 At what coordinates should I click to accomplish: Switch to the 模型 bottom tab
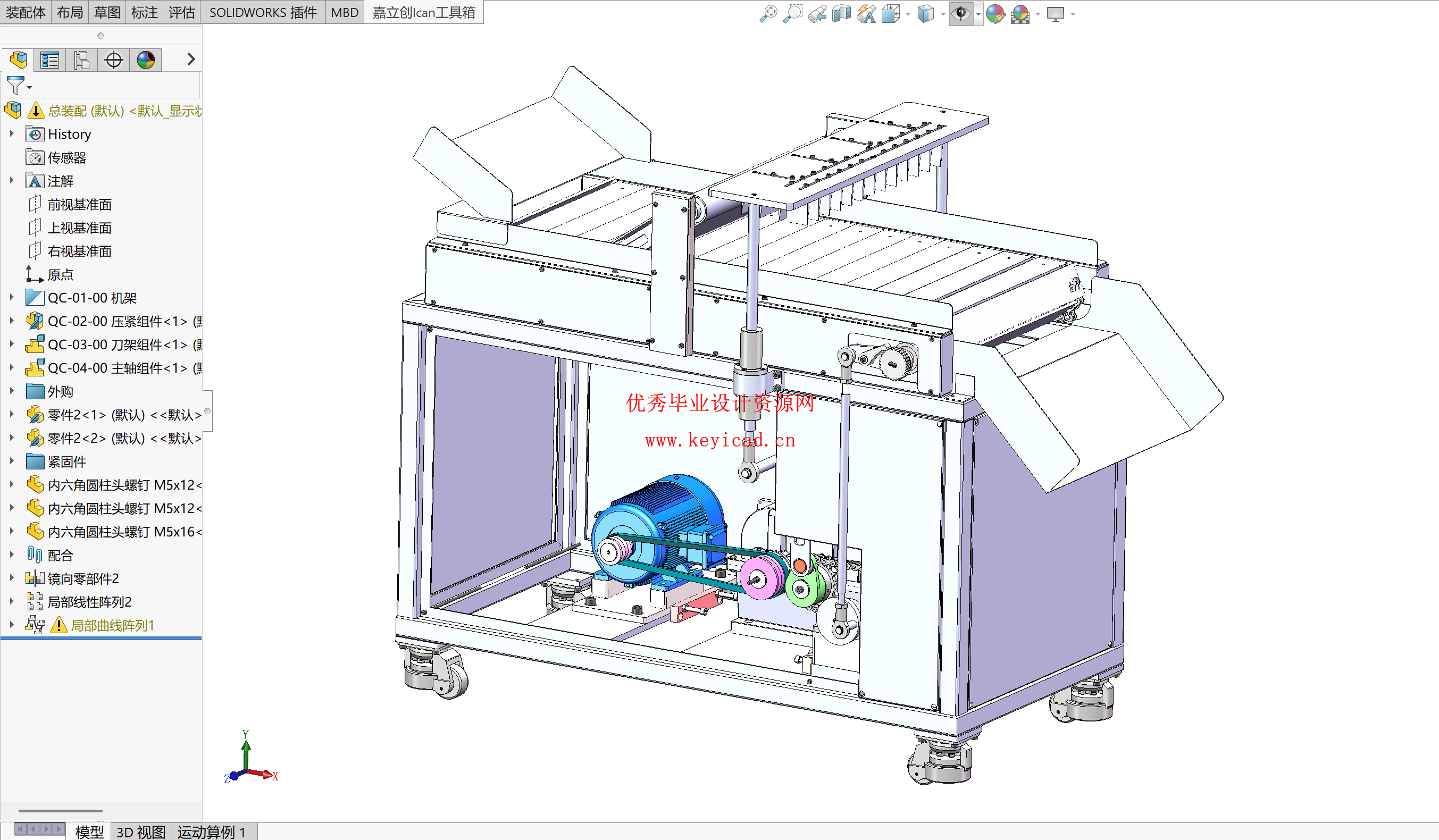tap(89, 832)
